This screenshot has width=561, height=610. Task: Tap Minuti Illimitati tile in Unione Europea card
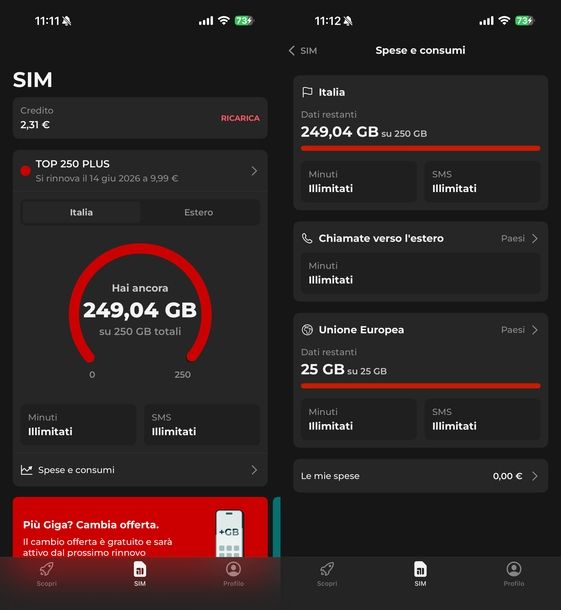pos(359,419)
